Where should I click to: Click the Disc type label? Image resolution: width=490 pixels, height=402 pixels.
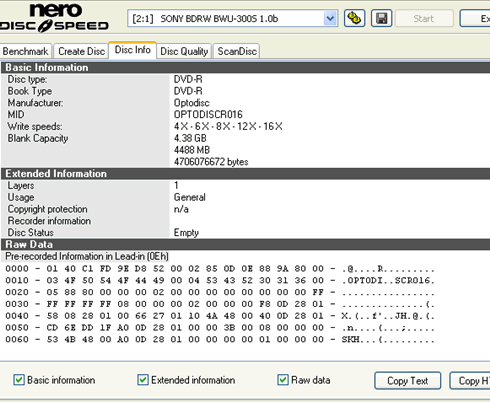point(27,79)
